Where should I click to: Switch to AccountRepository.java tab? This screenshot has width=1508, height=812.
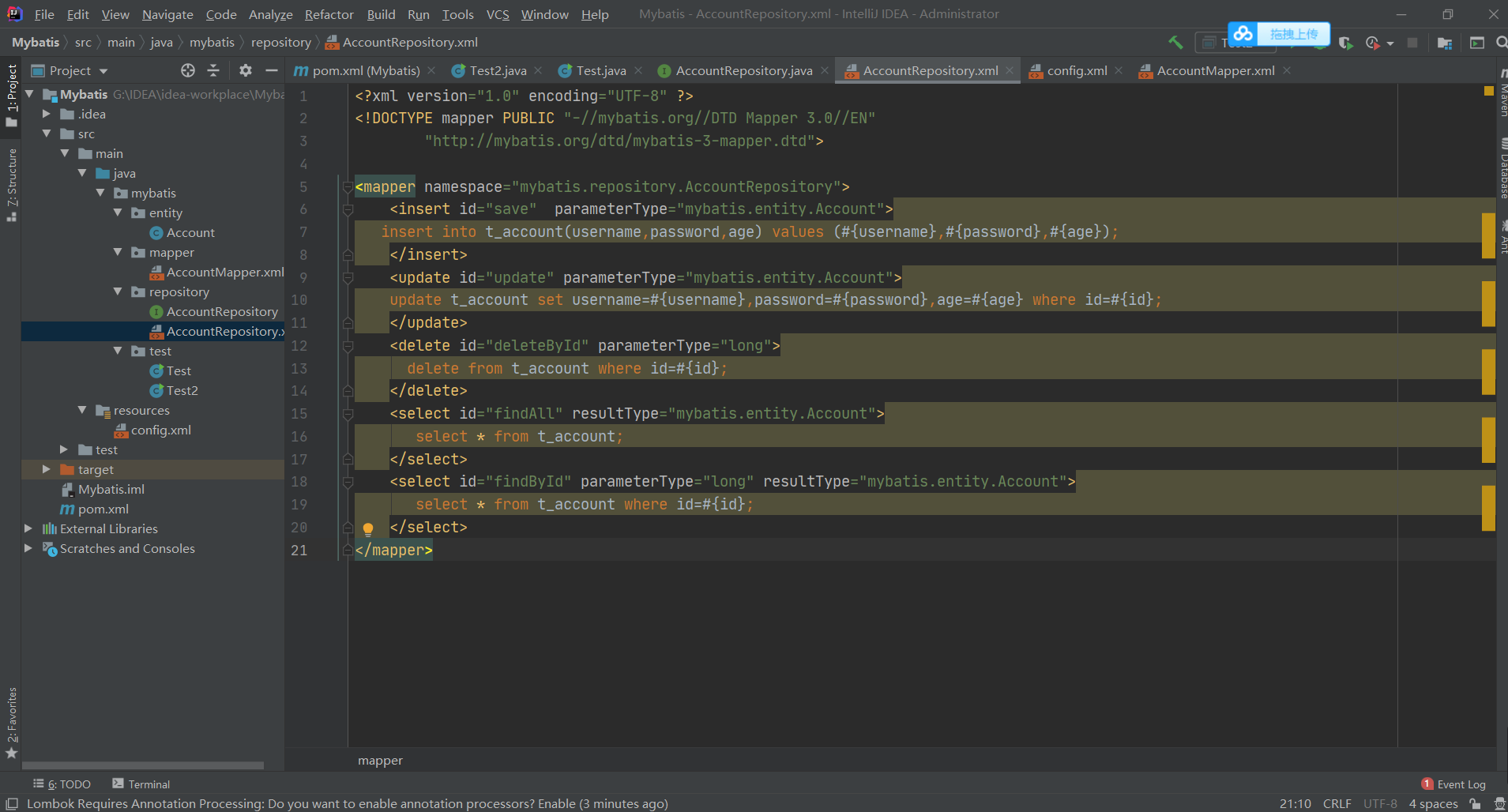(x=743, y=70)
